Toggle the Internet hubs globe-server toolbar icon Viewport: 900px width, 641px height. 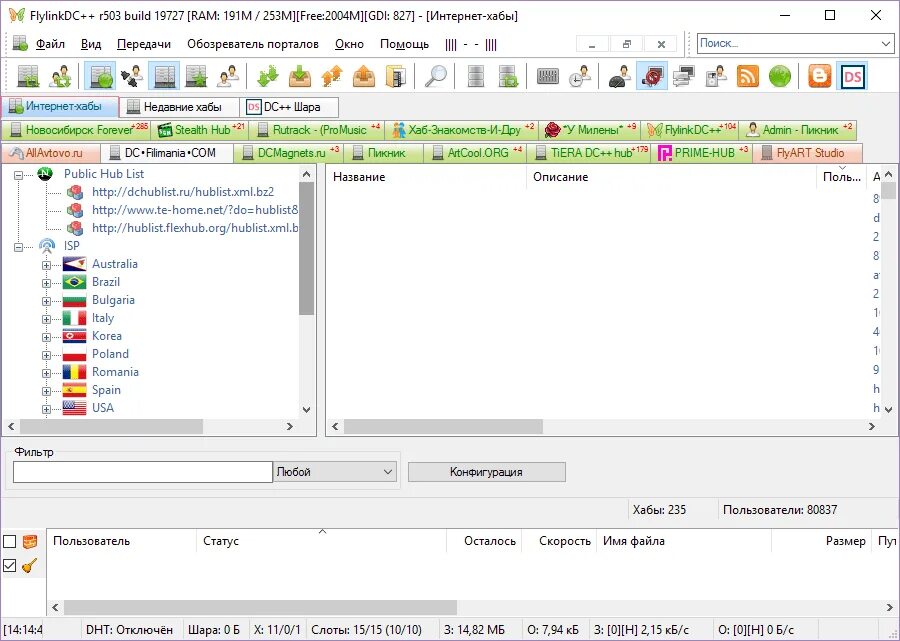tap(100, 76)
